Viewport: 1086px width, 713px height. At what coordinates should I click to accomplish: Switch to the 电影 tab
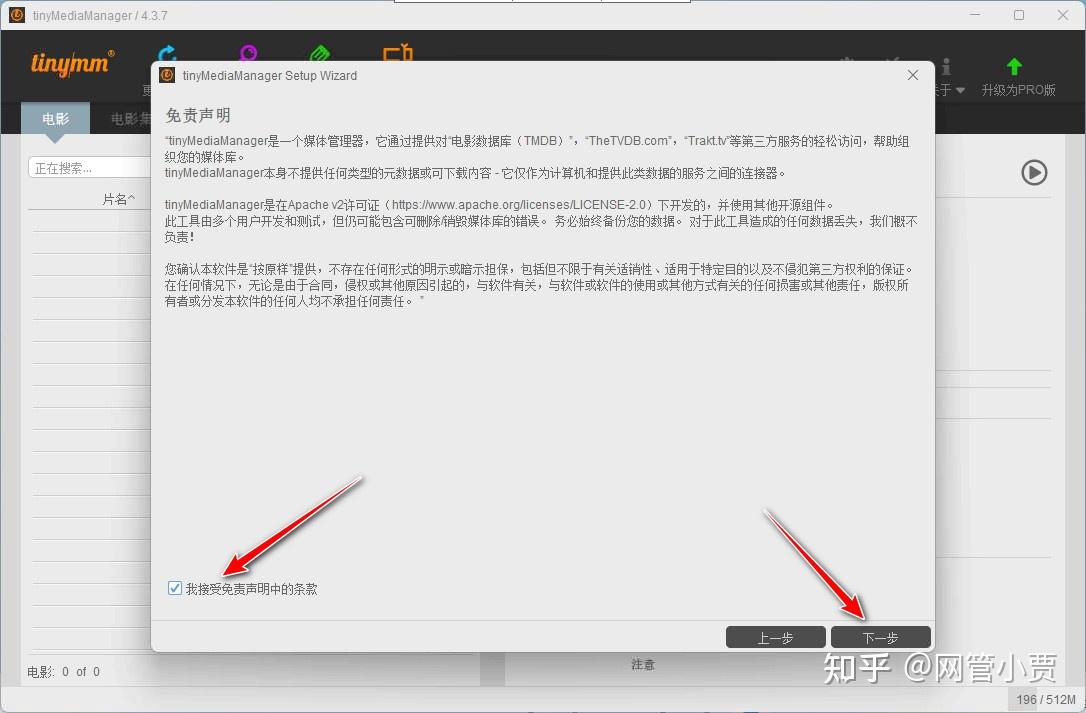click(x=55, y=118)
